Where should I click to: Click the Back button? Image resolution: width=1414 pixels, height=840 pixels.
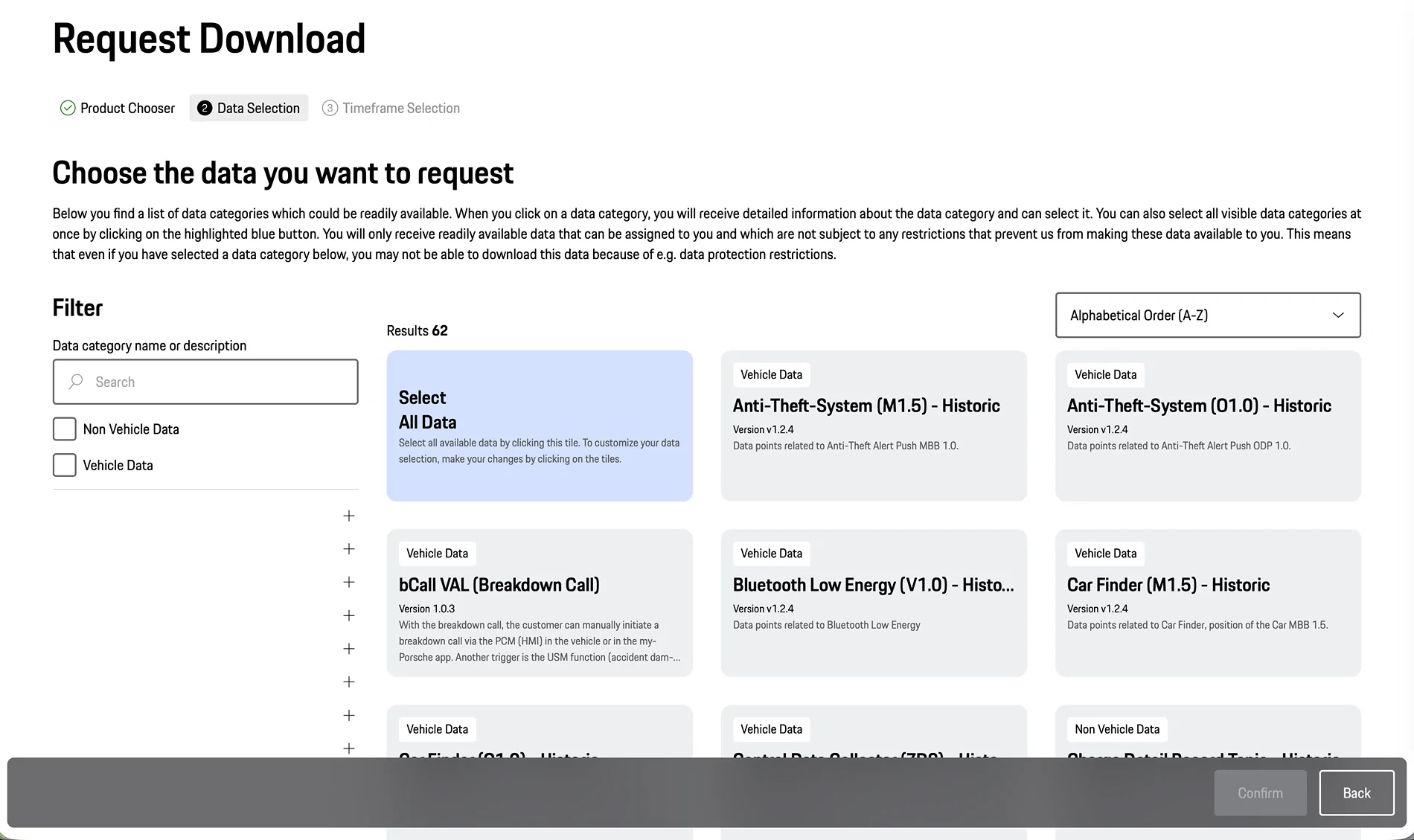pyautogui.click(x=1357, y=793)
